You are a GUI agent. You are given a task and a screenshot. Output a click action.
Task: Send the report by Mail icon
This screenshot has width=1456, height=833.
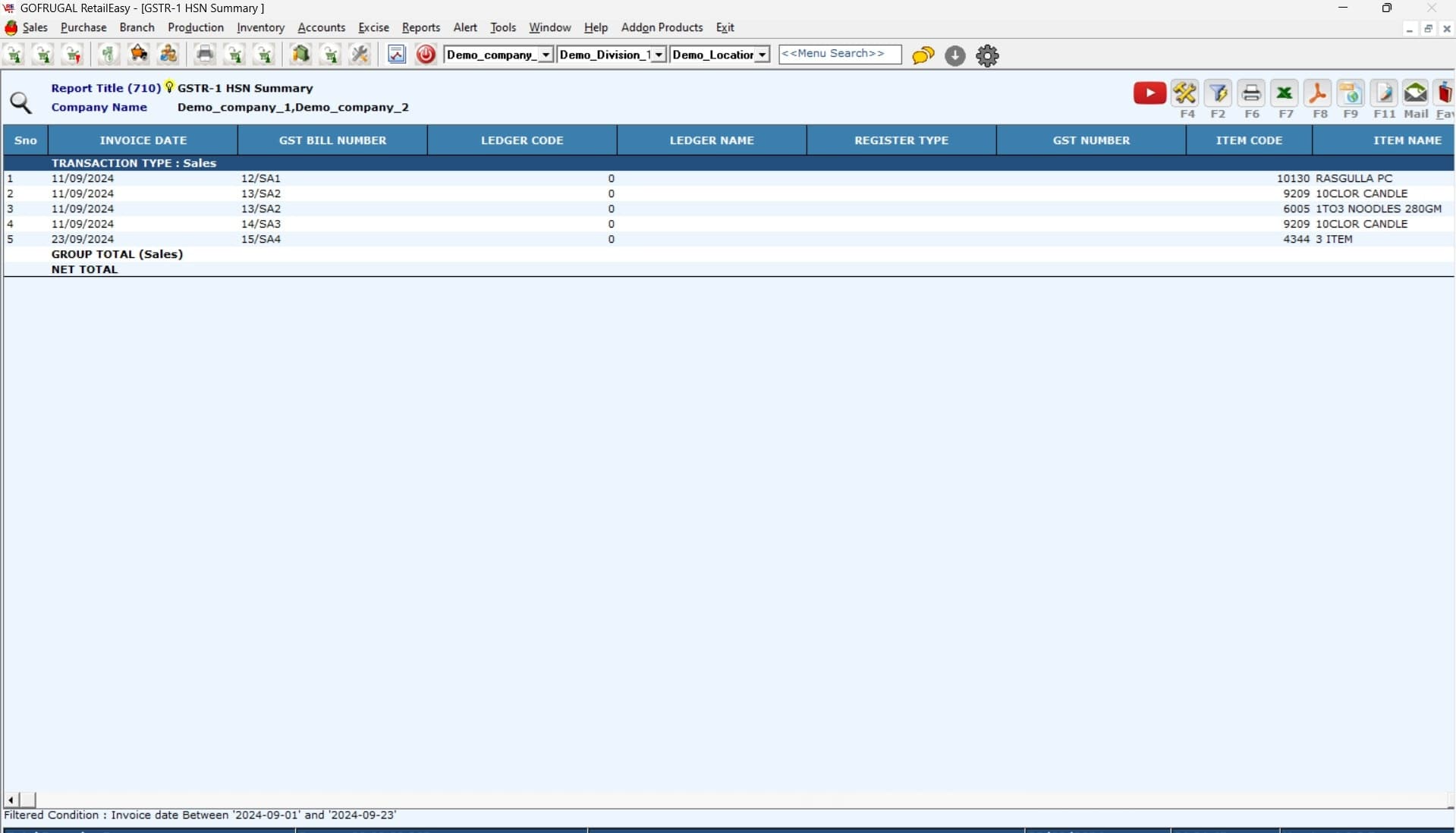pyautogui.click(x=1415, y=93)
